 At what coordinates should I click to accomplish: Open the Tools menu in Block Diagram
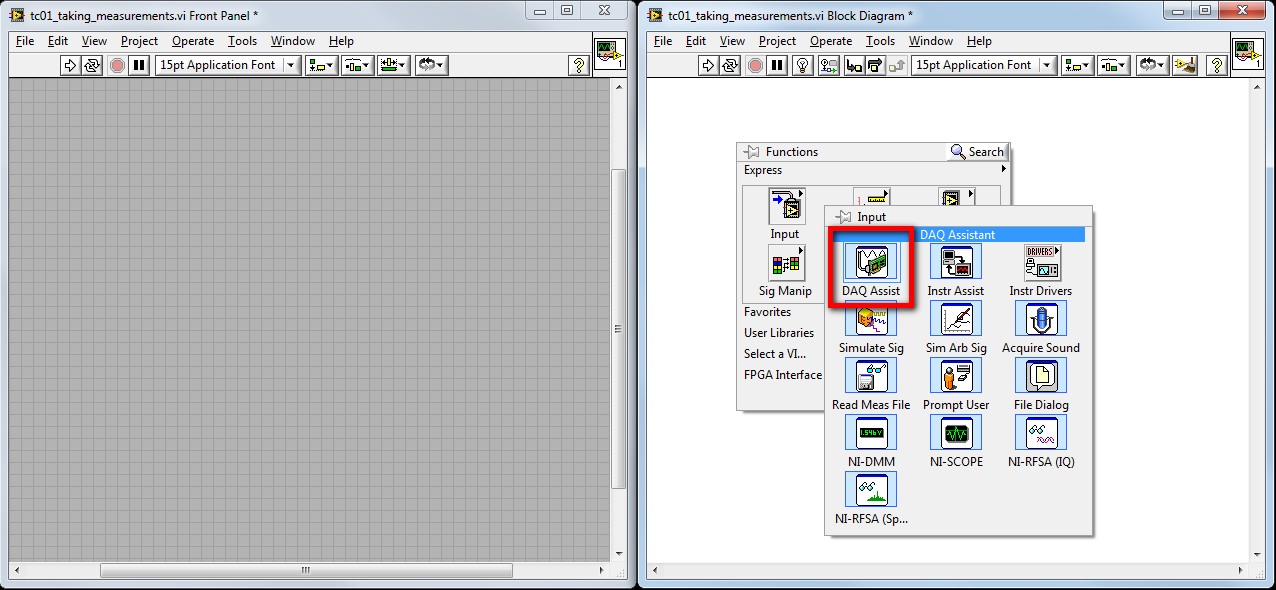880,41
